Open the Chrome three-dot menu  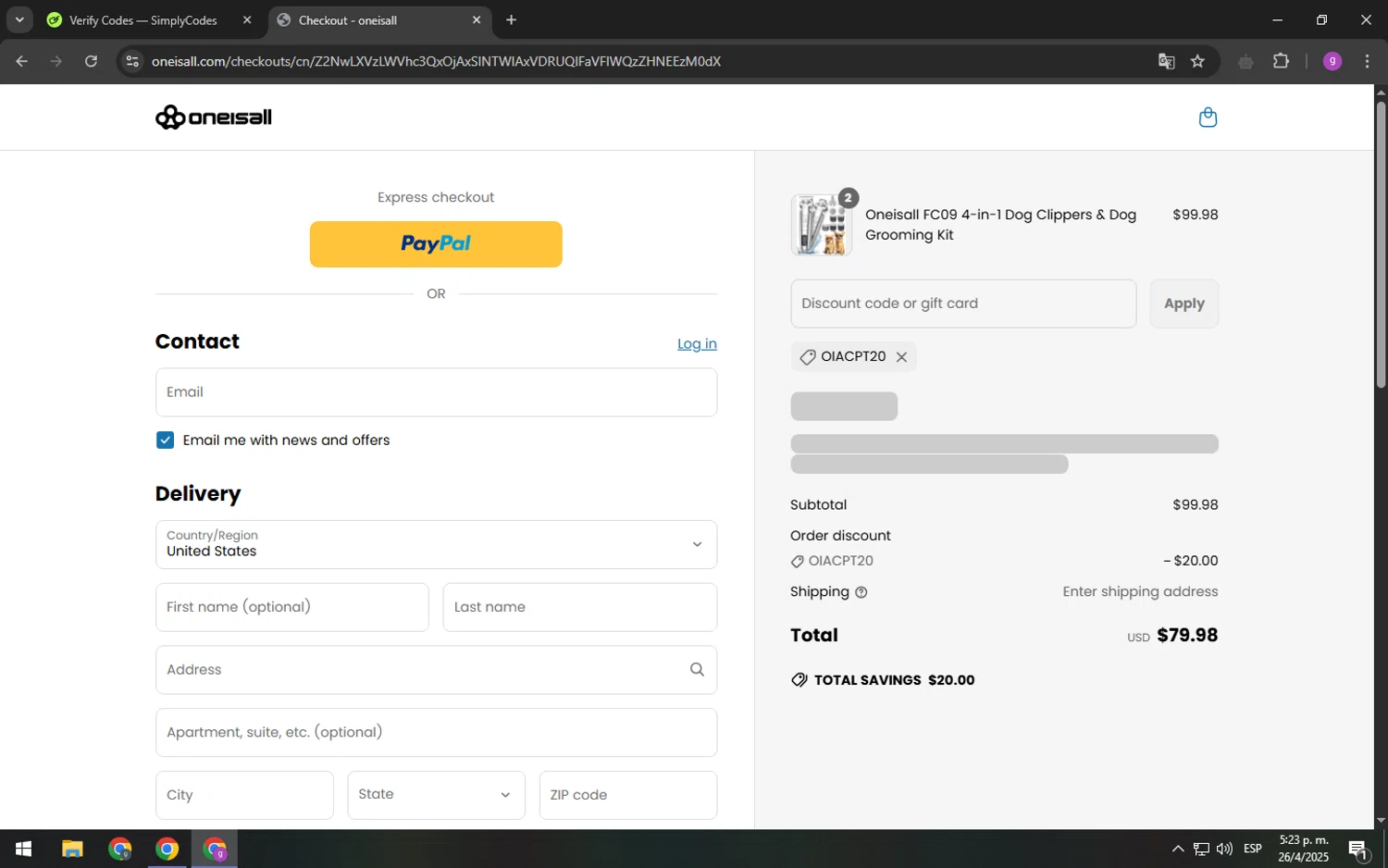(1367, 61)
